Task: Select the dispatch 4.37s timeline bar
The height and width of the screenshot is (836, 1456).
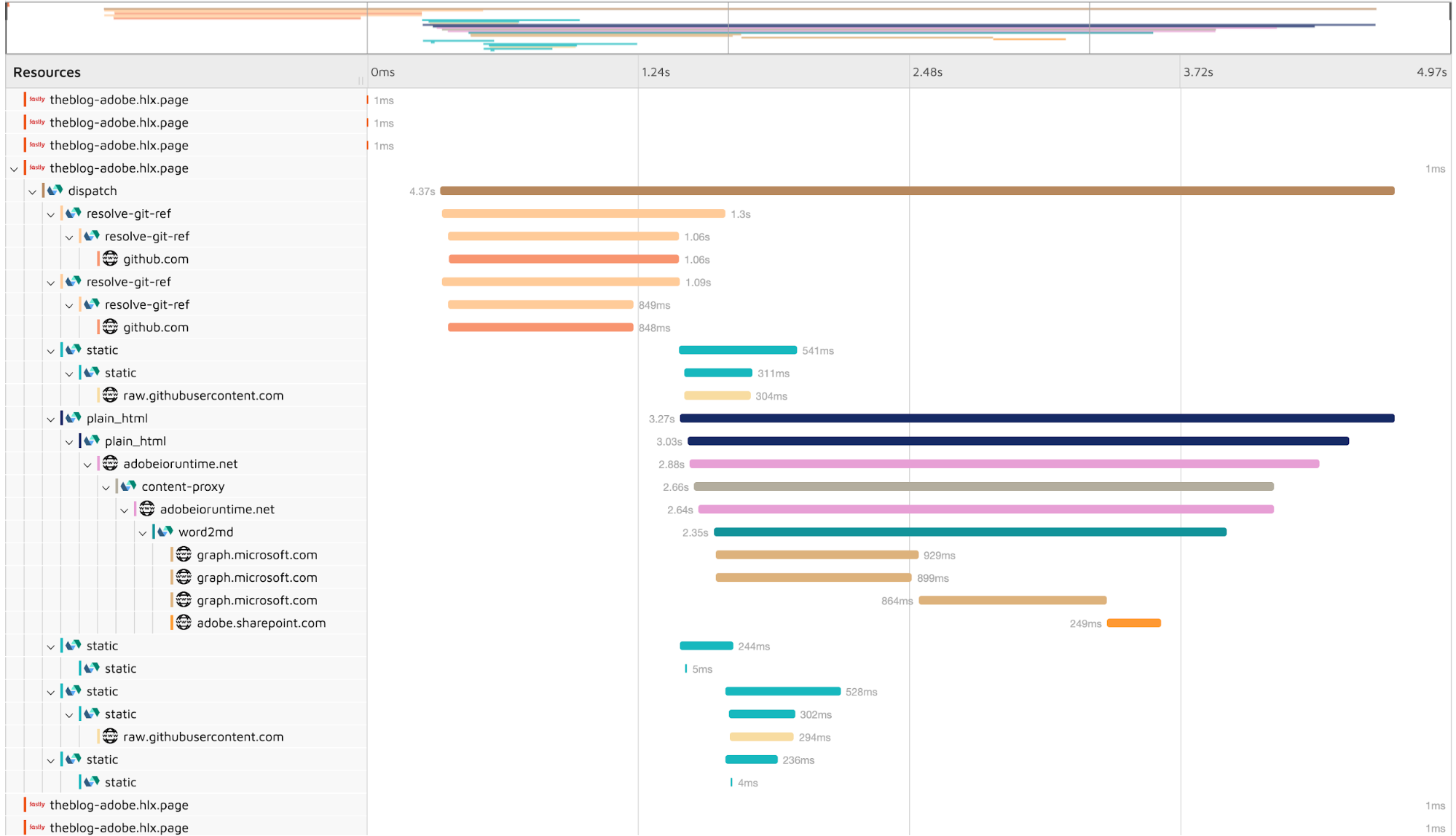Action: (917, 191)
